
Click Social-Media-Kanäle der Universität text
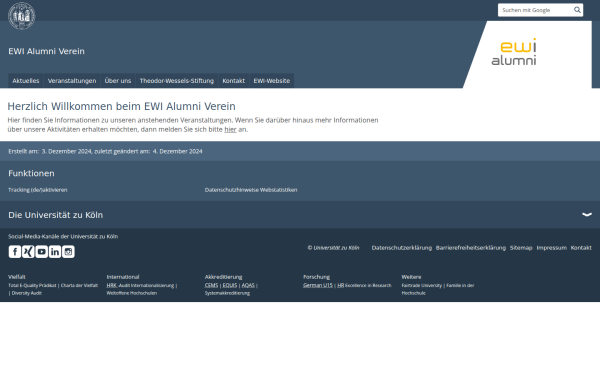[x=63, y=236]
